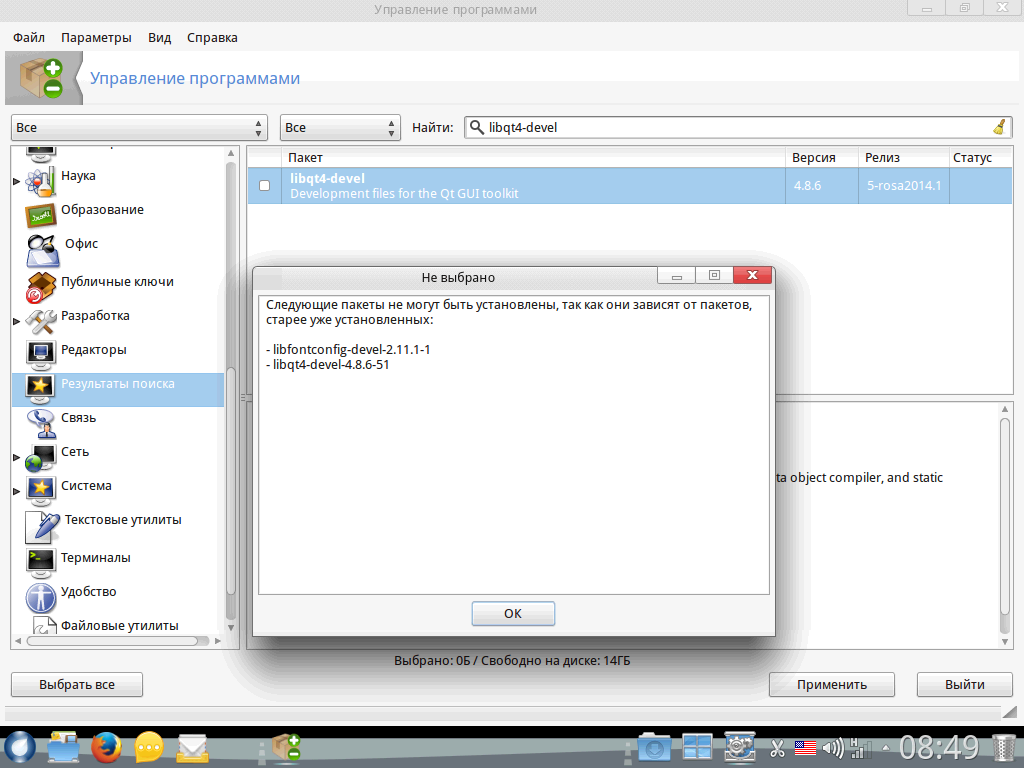Click the Система star monitor icon
1024x768 pixels.
[x=40, y=491]
